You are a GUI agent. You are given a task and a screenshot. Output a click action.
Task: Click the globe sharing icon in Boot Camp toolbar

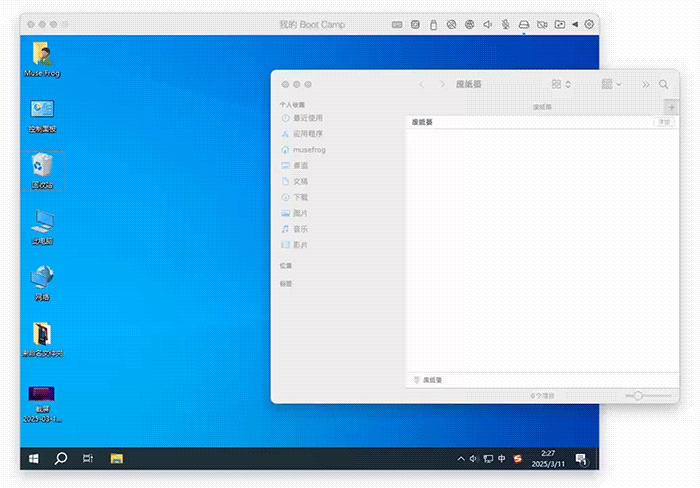click(469, 25)
